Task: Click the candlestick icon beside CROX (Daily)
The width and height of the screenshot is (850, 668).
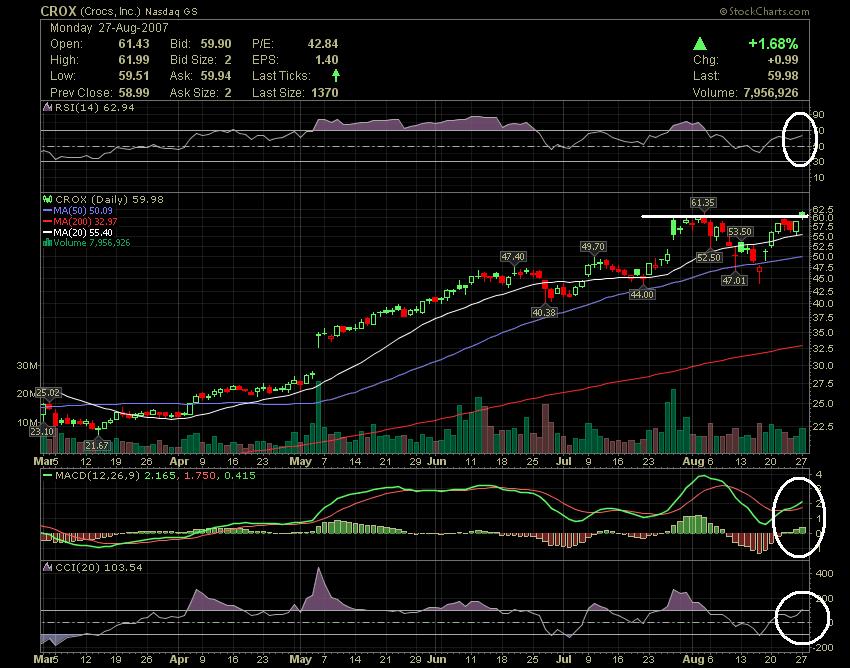Action: [x=48, y=200]
